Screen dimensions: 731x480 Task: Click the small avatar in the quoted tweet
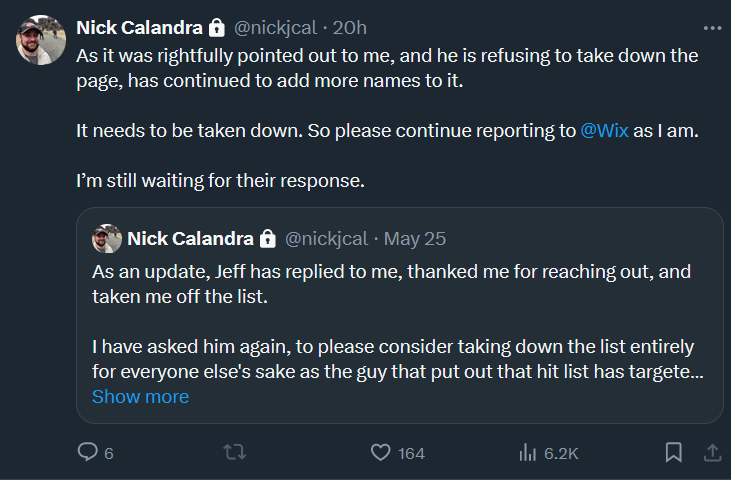107,239
